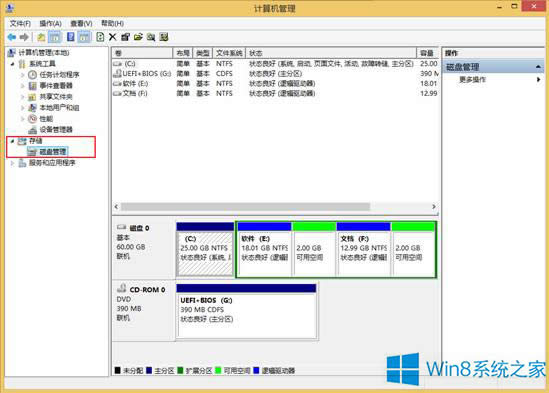This screenshot has height=393, width=549.
Task: Expand the 共享文件夹 node arrow
Action: point(22,96)
